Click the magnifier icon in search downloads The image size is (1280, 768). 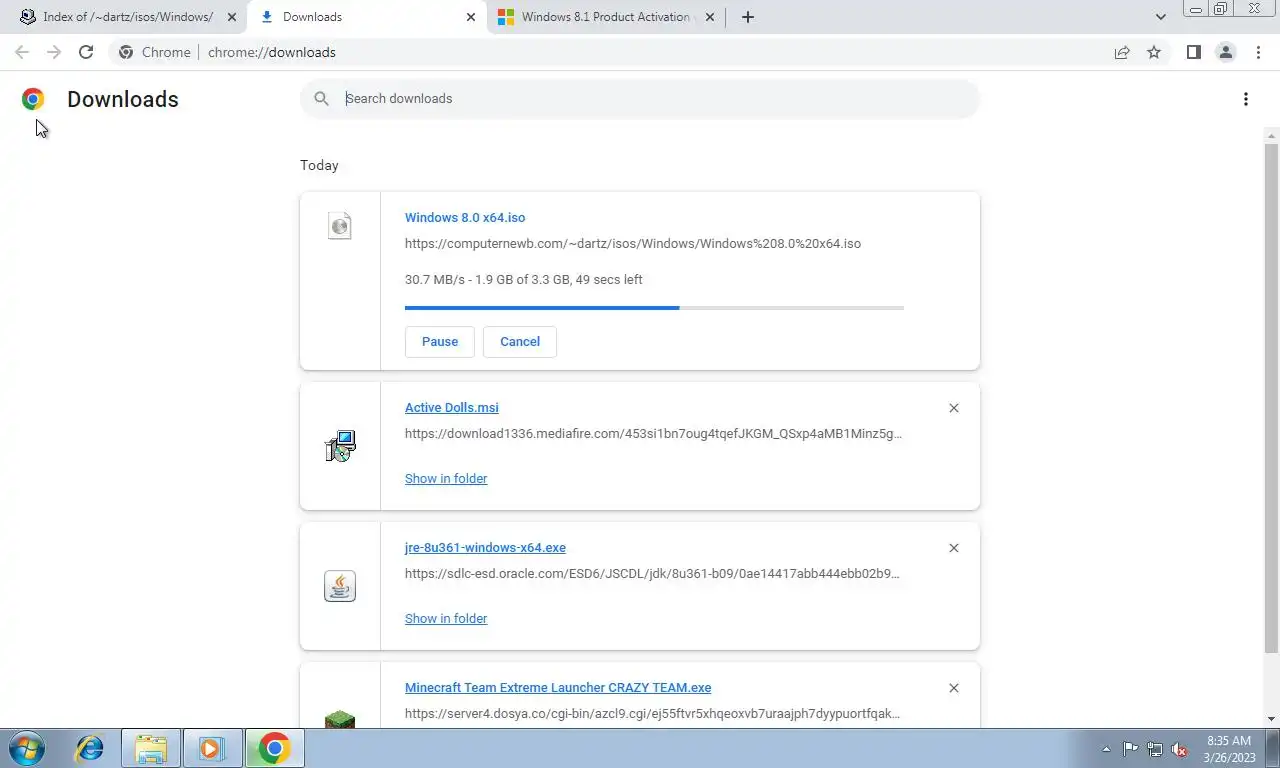[x=321, y=98]
